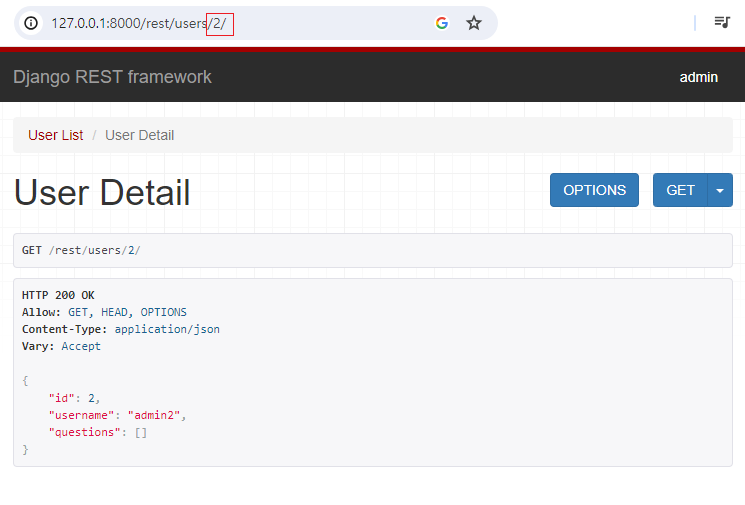Click the User Detail breadcrumb
The image size is (745, 505).
tap(139, 135)
